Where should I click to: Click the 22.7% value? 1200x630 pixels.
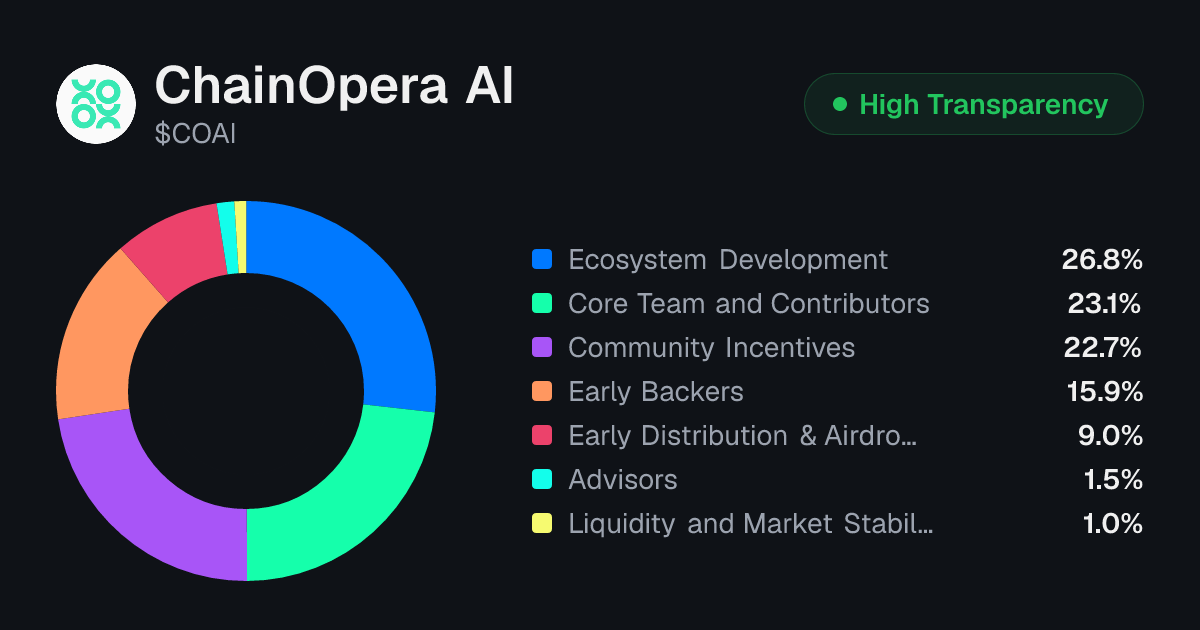[1102, 348]
